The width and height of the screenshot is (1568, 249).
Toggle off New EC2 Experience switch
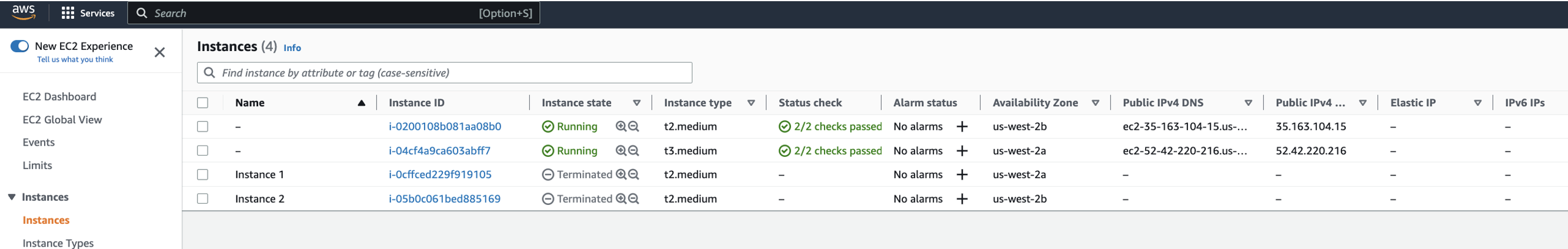point(19,46)
